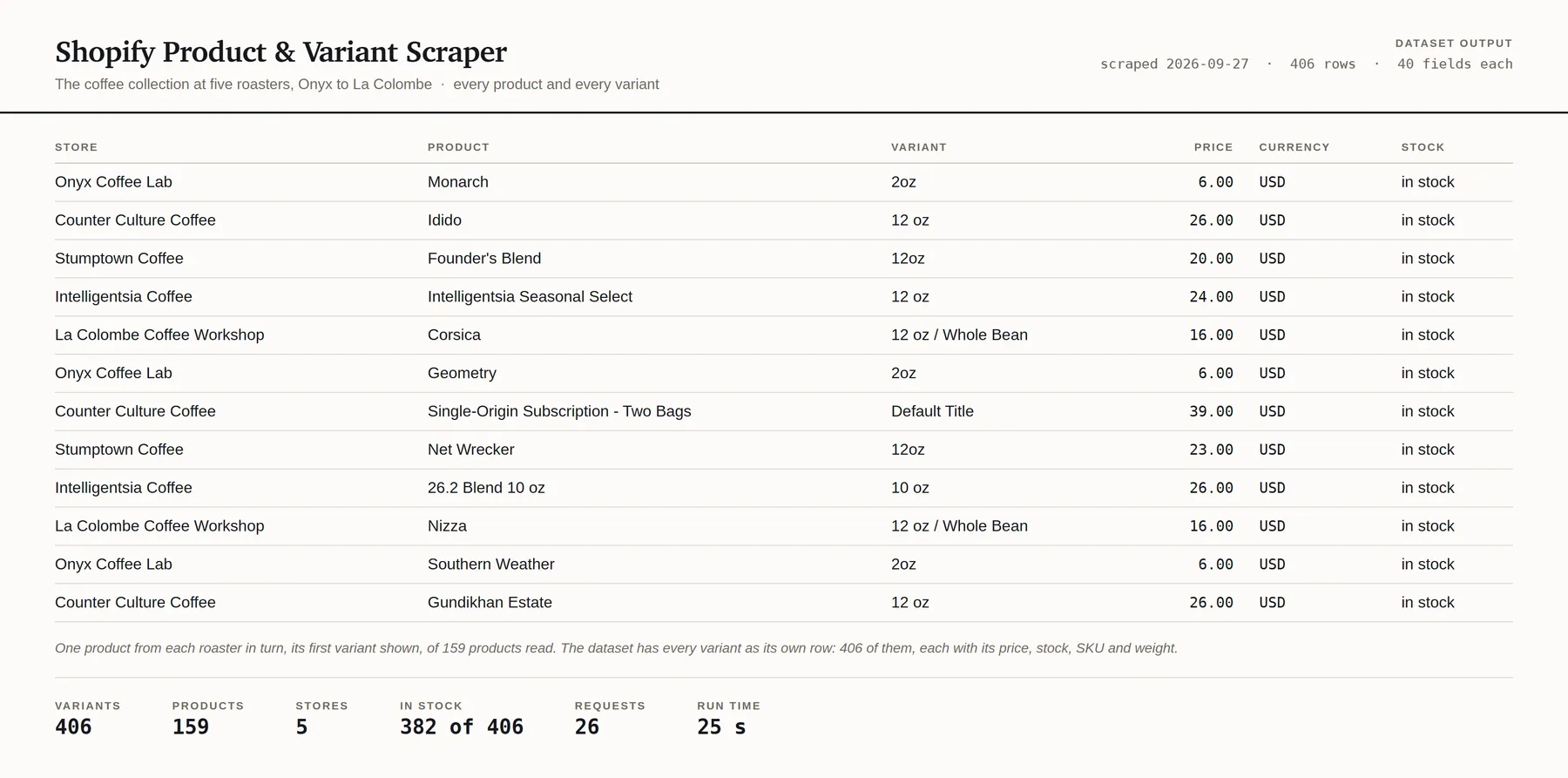Click the "scraped 2026-09-27" date text
The height and width of the screenshot is (778, 1568).
tap(1174, 64)
